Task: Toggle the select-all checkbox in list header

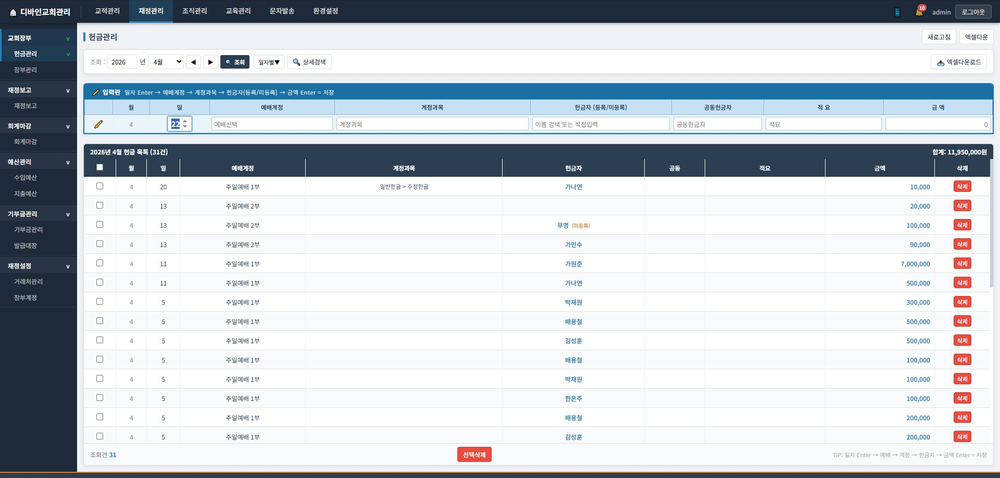Action: [99, 168]
